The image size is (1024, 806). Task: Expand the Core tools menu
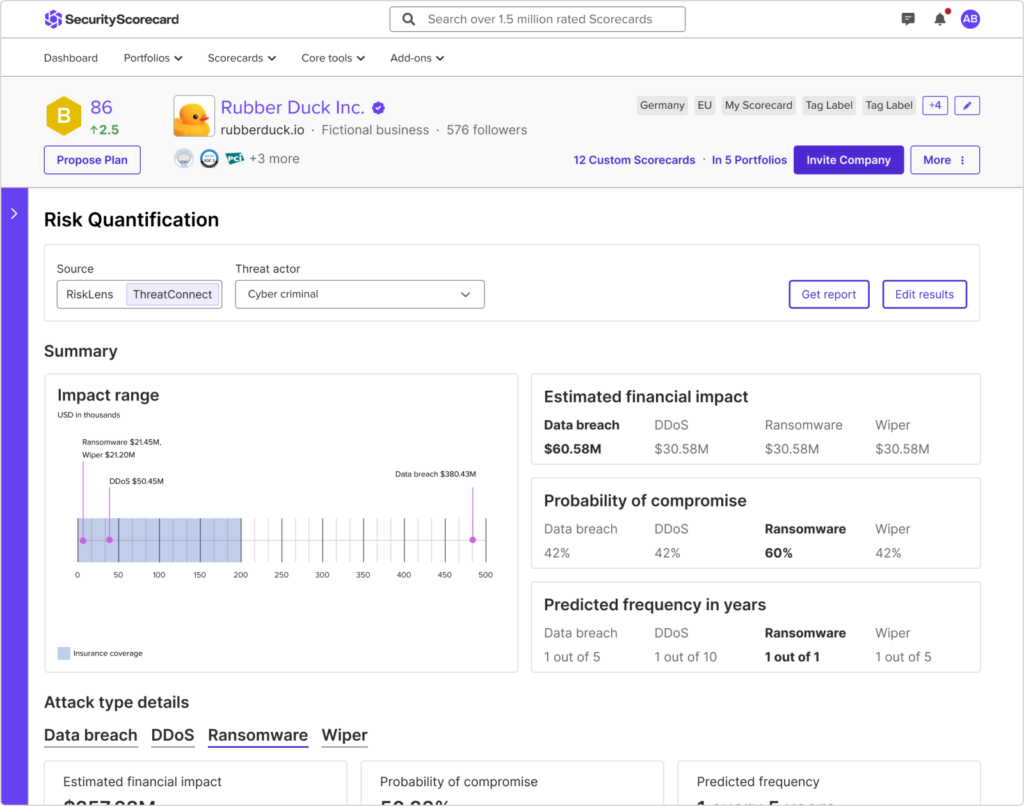(333, 58)
